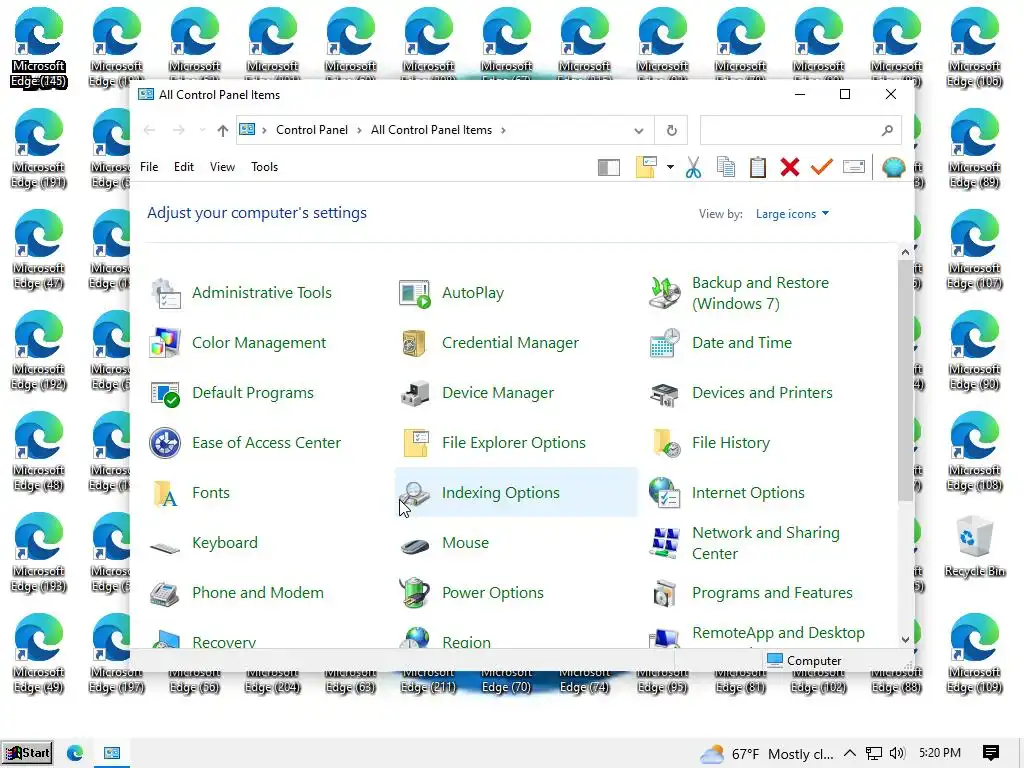Viewport: 1024px width, 768px height.
Task: Click the volume speaker tray icon
Action: click(x=897, y=753)
